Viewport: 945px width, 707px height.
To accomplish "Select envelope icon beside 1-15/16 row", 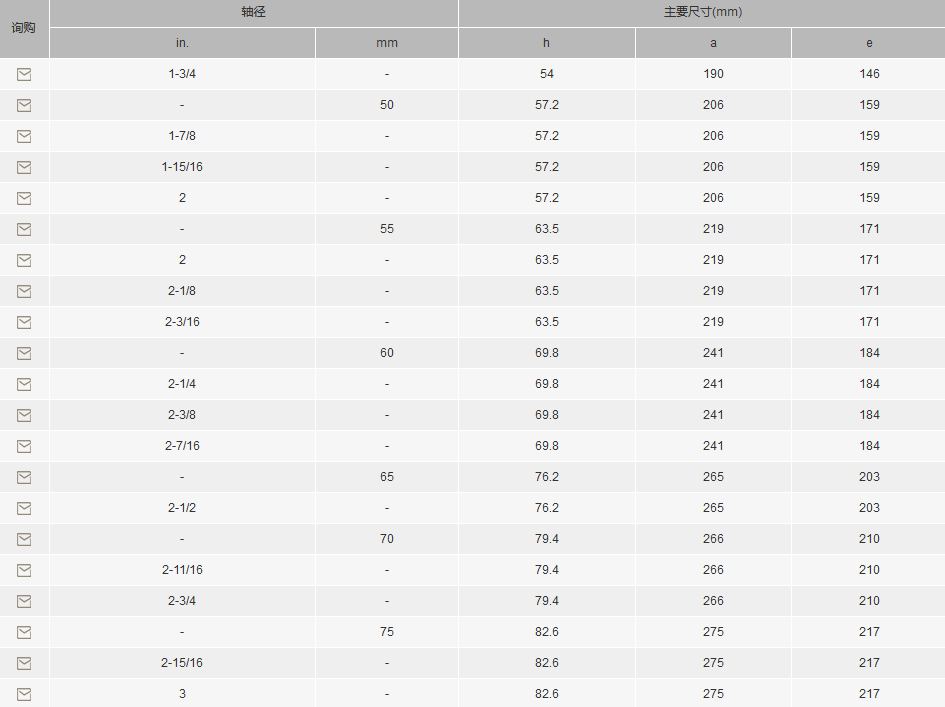I will click(24, 168).
